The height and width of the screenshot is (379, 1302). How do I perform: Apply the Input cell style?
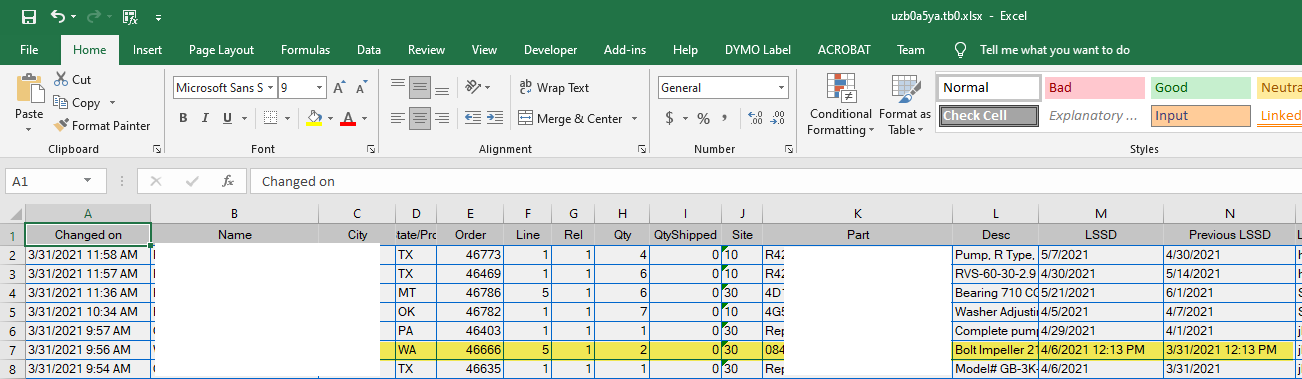tap(1201, 115)
